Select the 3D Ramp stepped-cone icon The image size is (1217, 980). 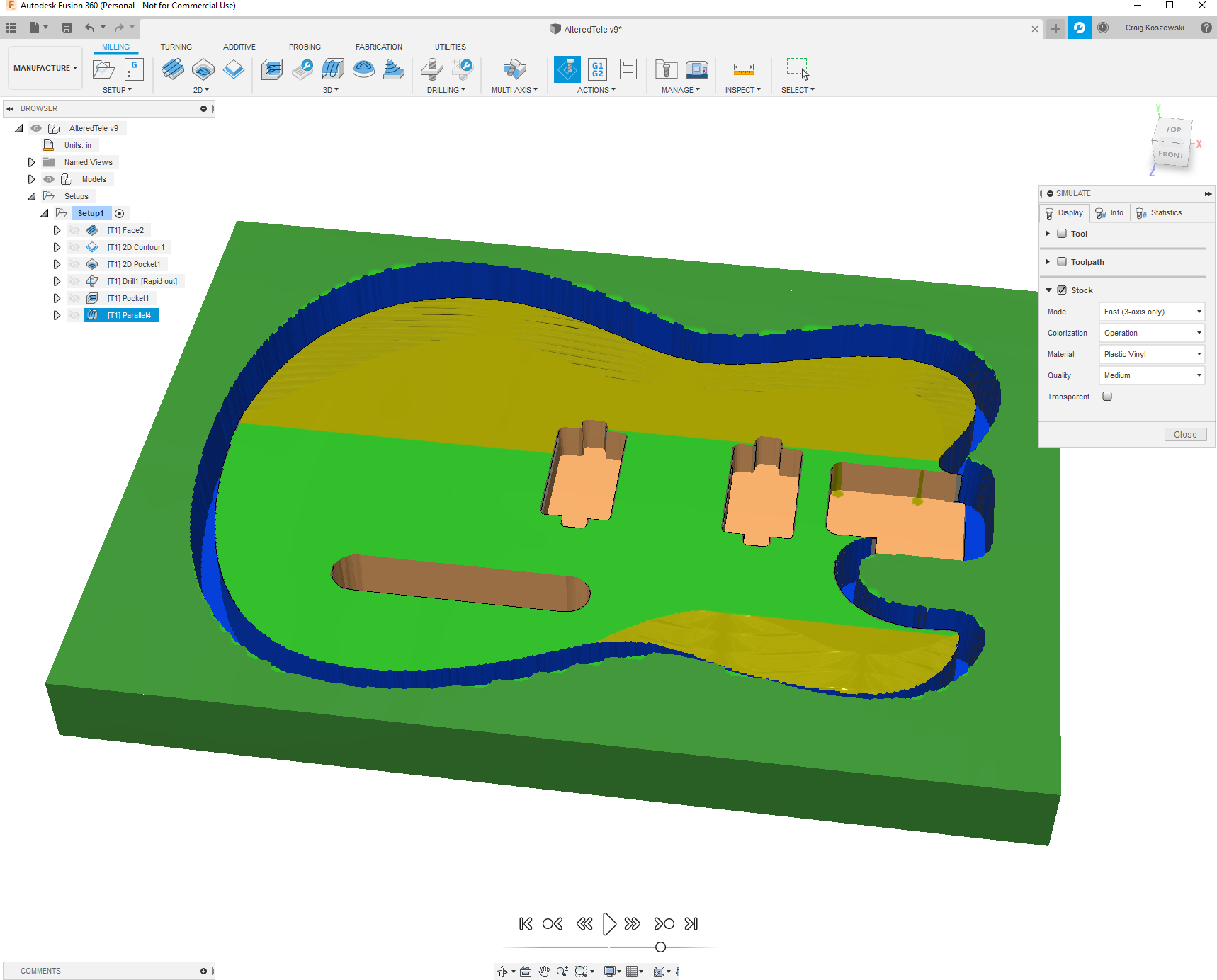point(394,69)
